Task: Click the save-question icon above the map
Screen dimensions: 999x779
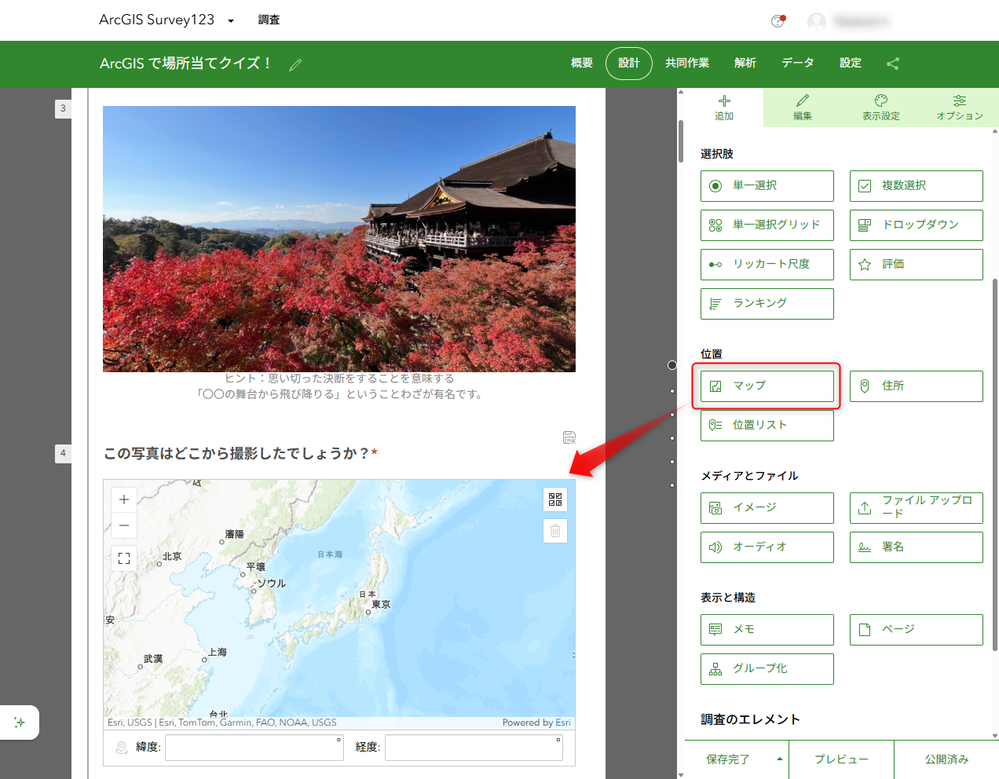Action: point(569,438)
